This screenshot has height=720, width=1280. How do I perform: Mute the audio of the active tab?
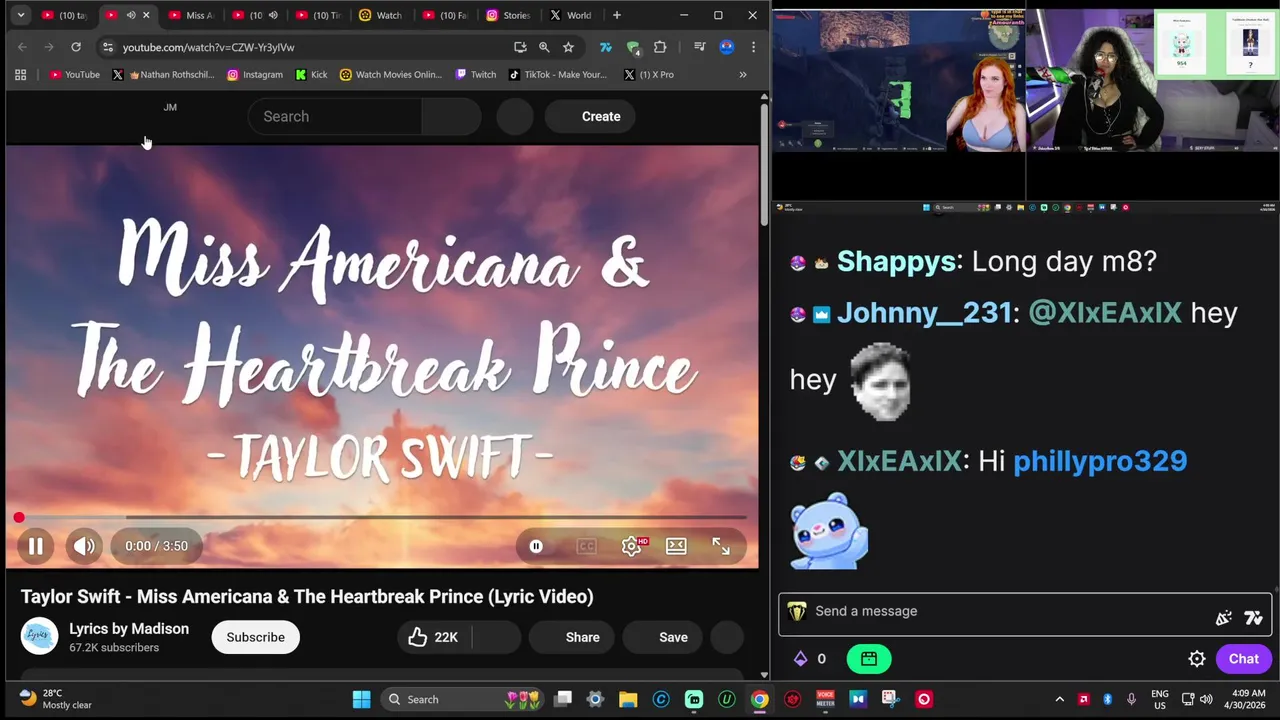pos(130,15)
